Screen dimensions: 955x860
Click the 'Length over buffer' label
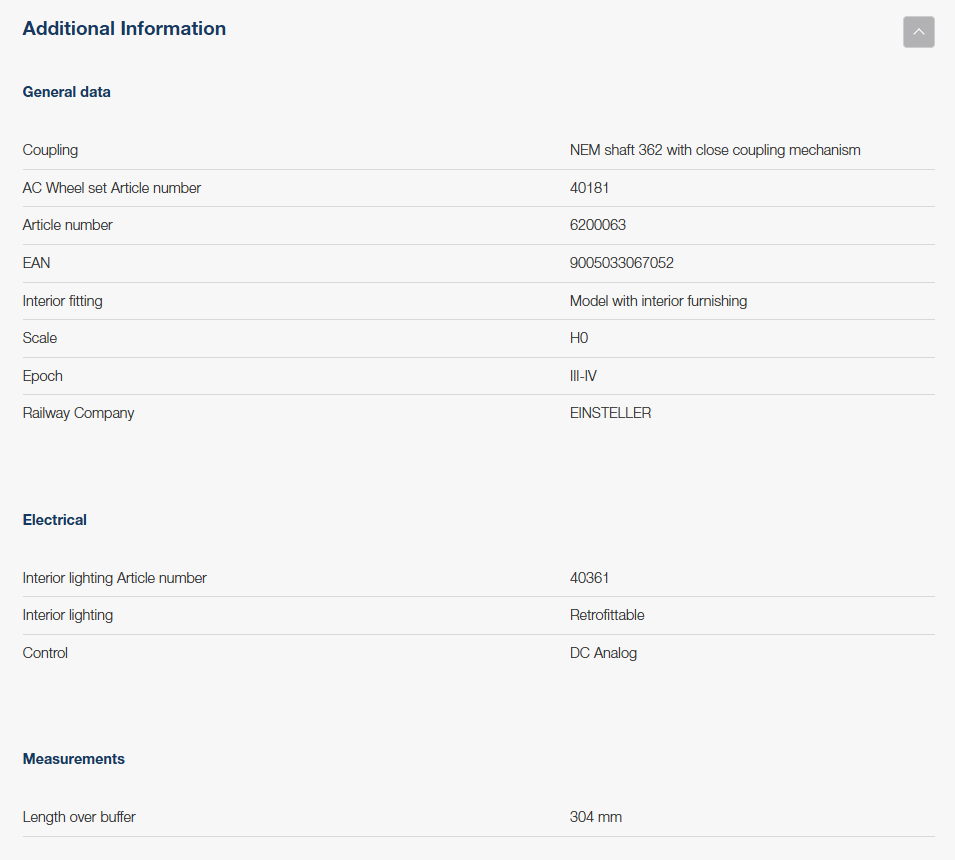[x=79, y=817]
